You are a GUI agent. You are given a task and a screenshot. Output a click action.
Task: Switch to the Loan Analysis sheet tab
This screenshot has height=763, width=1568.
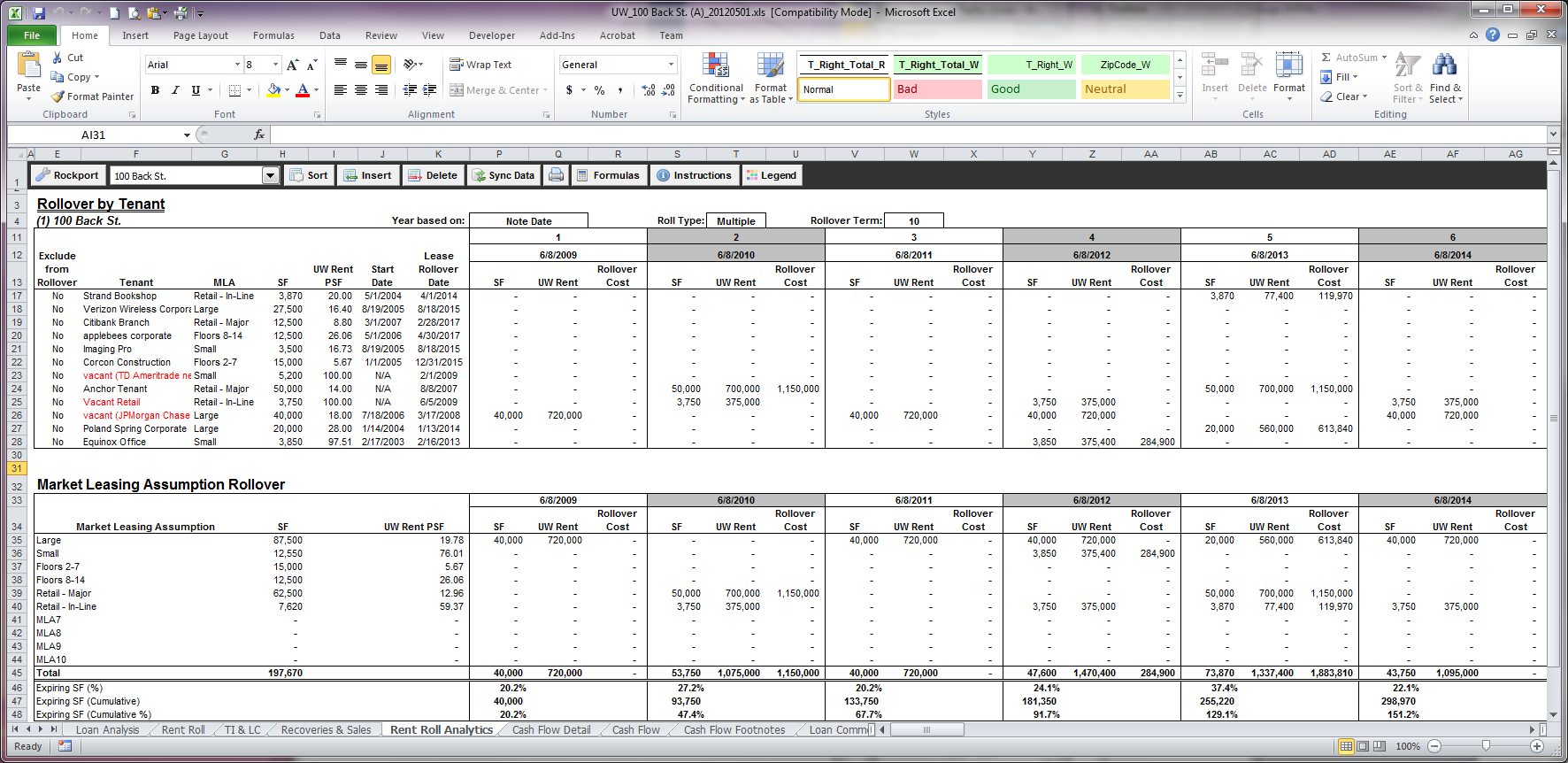click(107, 730)
